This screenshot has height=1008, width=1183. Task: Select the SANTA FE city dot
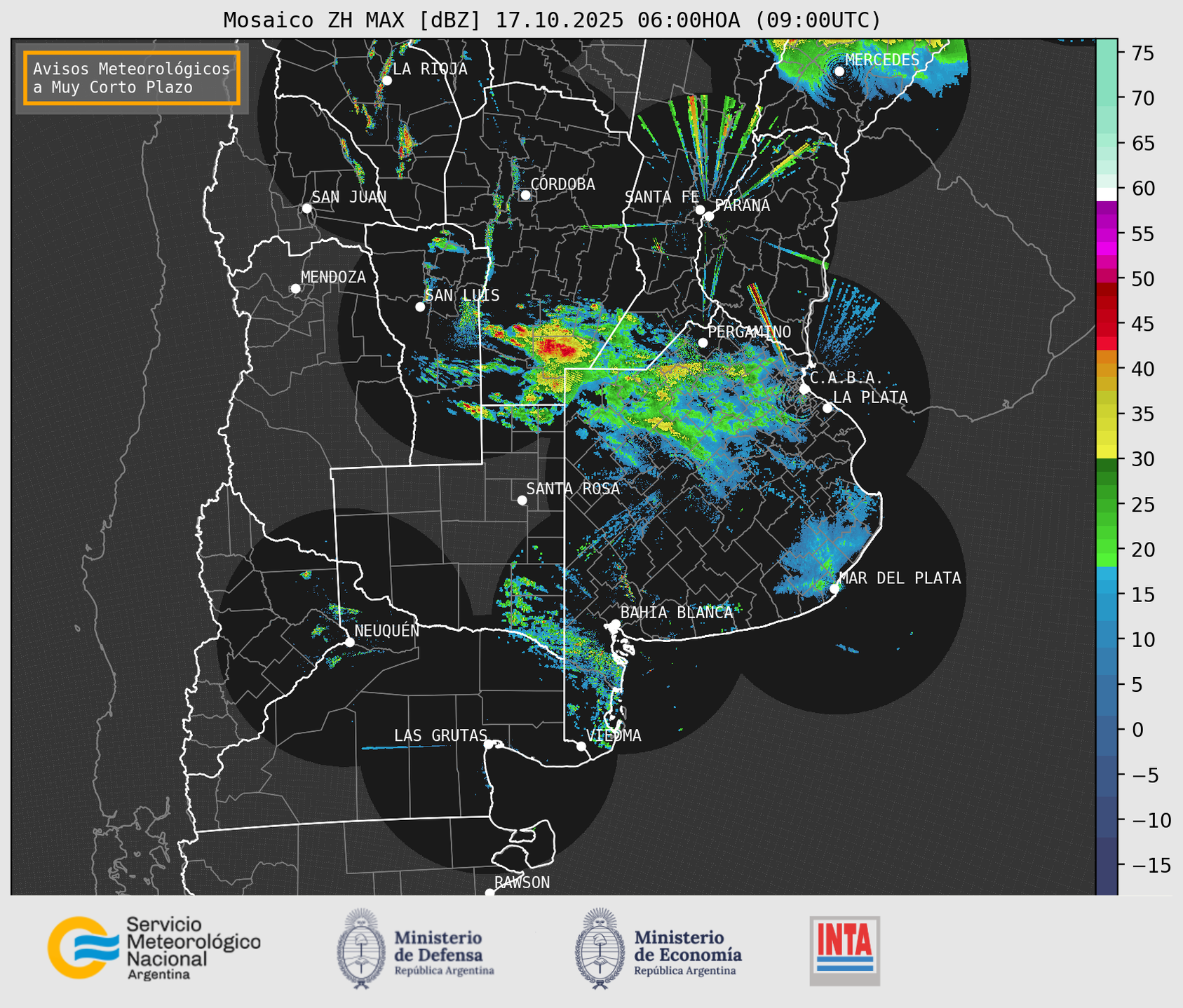(x=700, y=210)
